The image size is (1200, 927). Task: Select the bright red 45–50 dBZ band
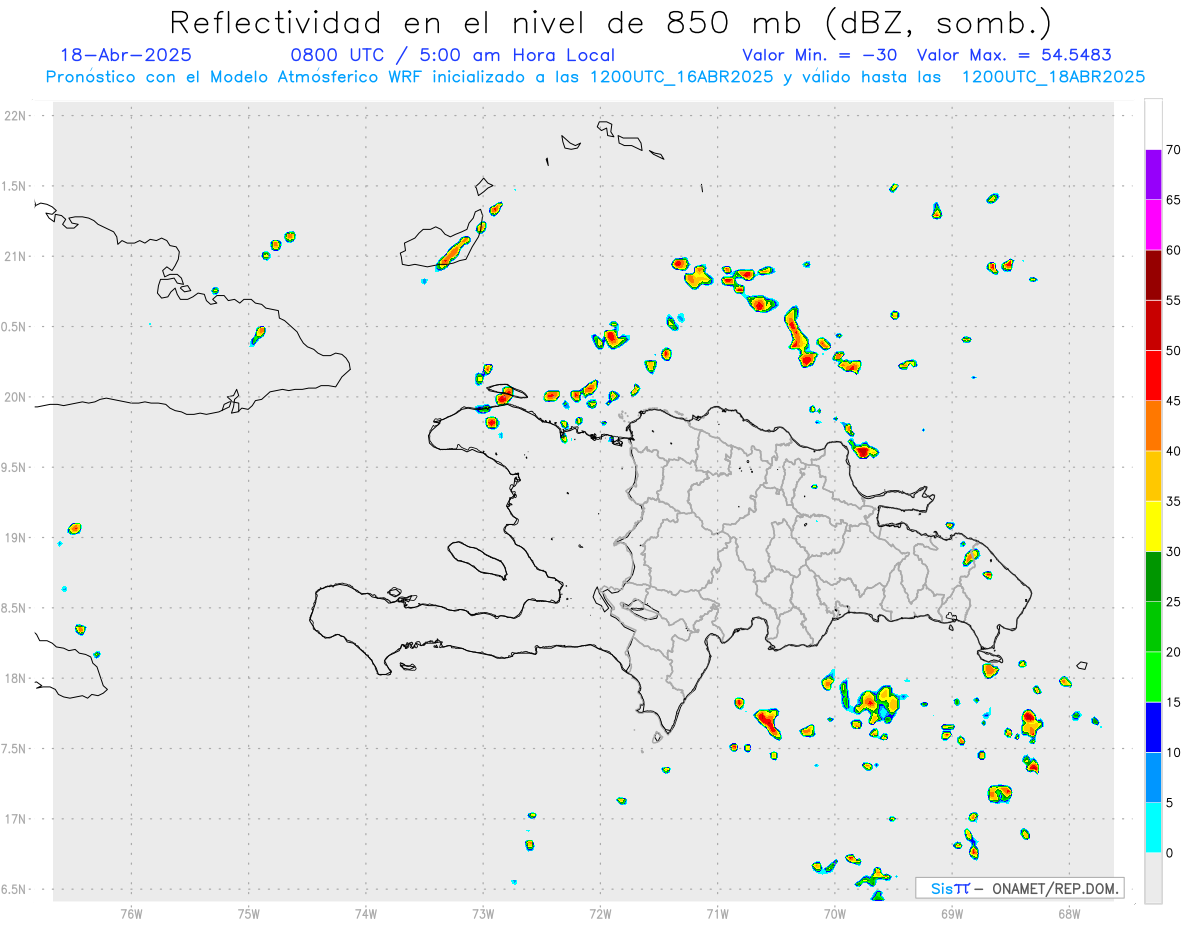coord(1153,376)
